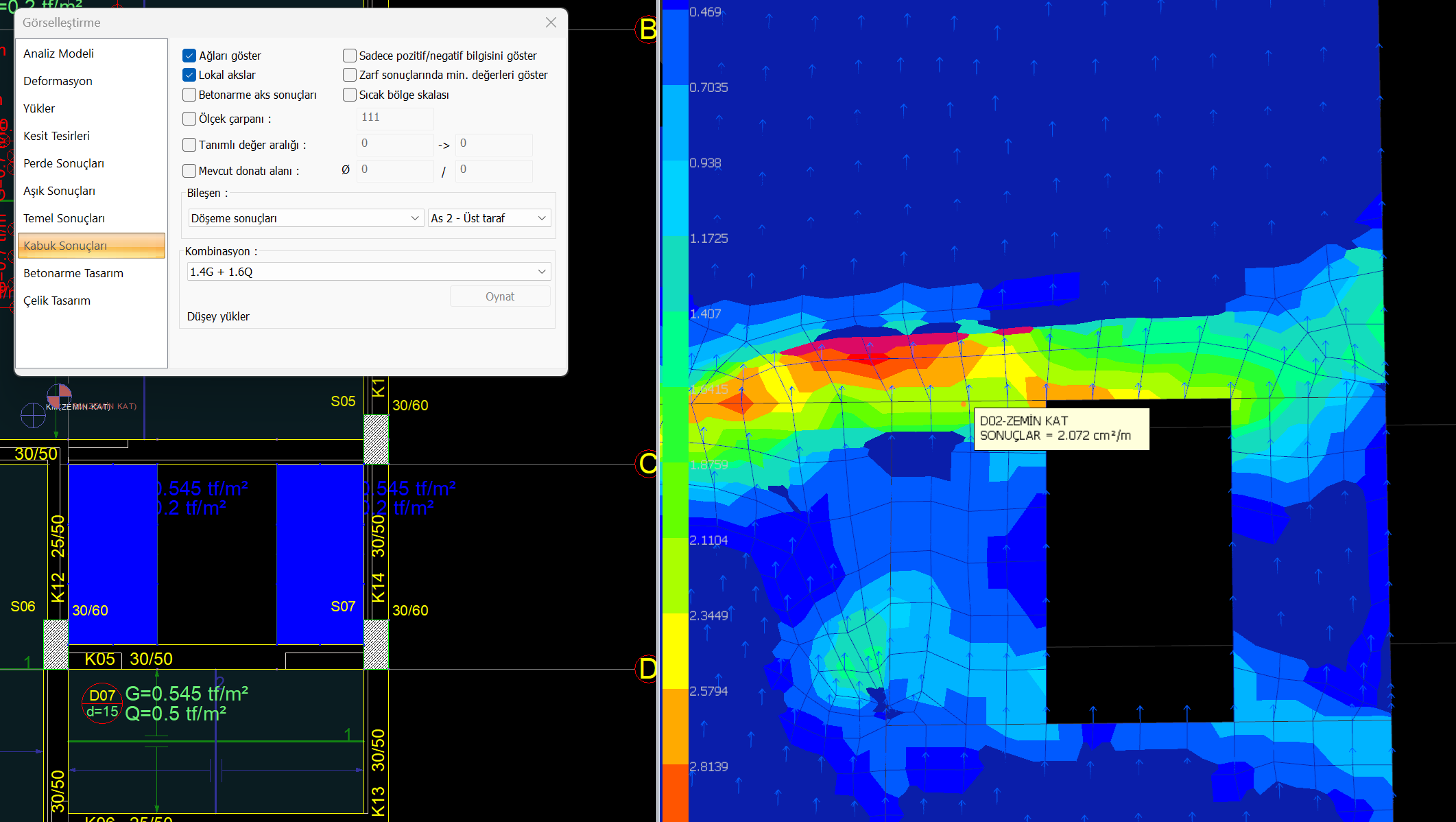Select the hatched column next to S06
The image size is (1456, 822).
point(56,644)
